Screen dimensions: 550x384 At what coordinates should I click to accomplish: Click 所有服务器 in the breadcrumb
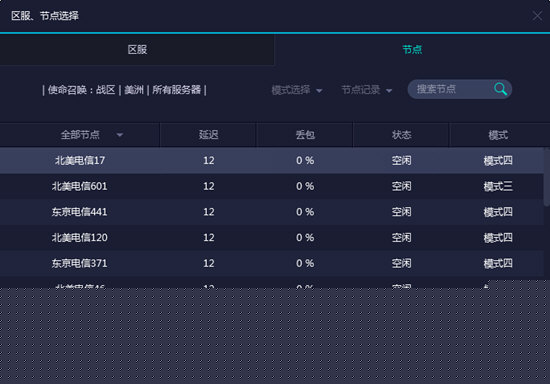click(x=176, y=90)
